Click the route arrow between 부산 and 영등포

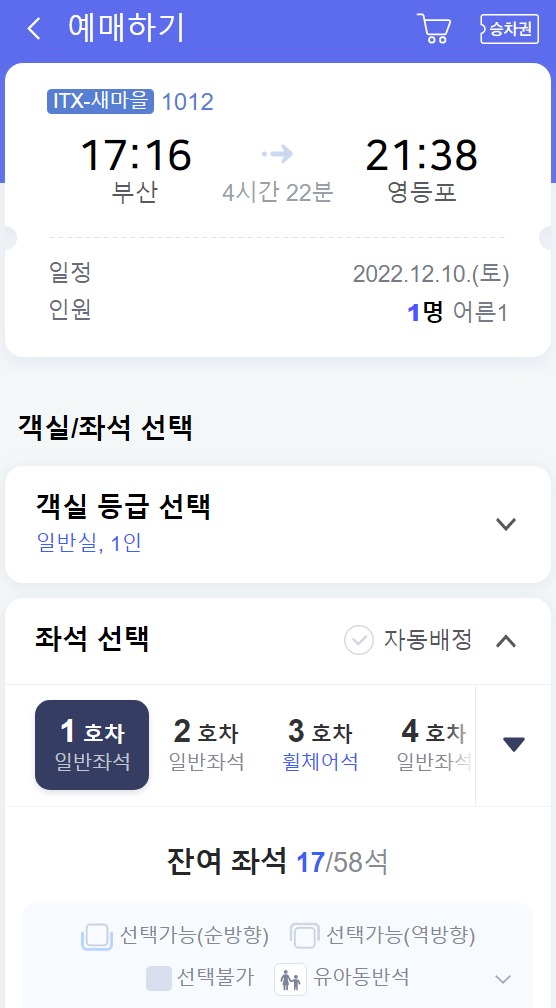coord(278,154)
